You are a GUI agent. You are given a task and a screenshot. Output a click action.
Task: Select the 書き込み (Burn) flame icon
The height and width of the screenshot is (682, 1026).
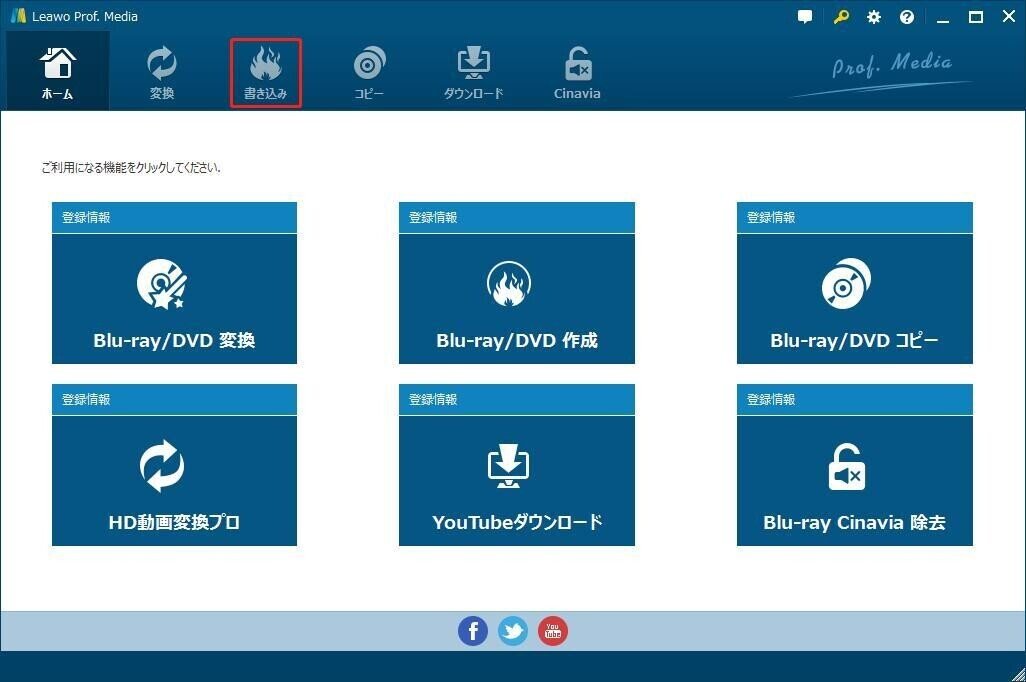pyautogui.click(x=265, y=62)
